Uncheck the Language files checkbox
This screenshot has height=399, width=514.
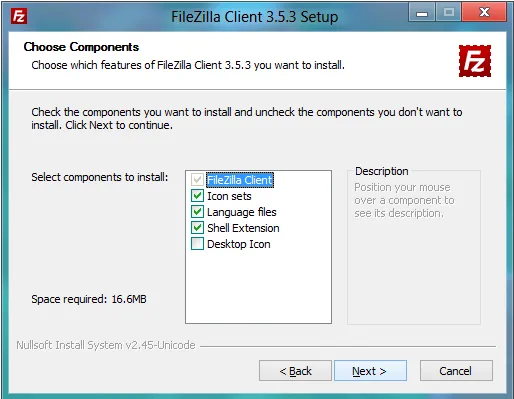197,212
